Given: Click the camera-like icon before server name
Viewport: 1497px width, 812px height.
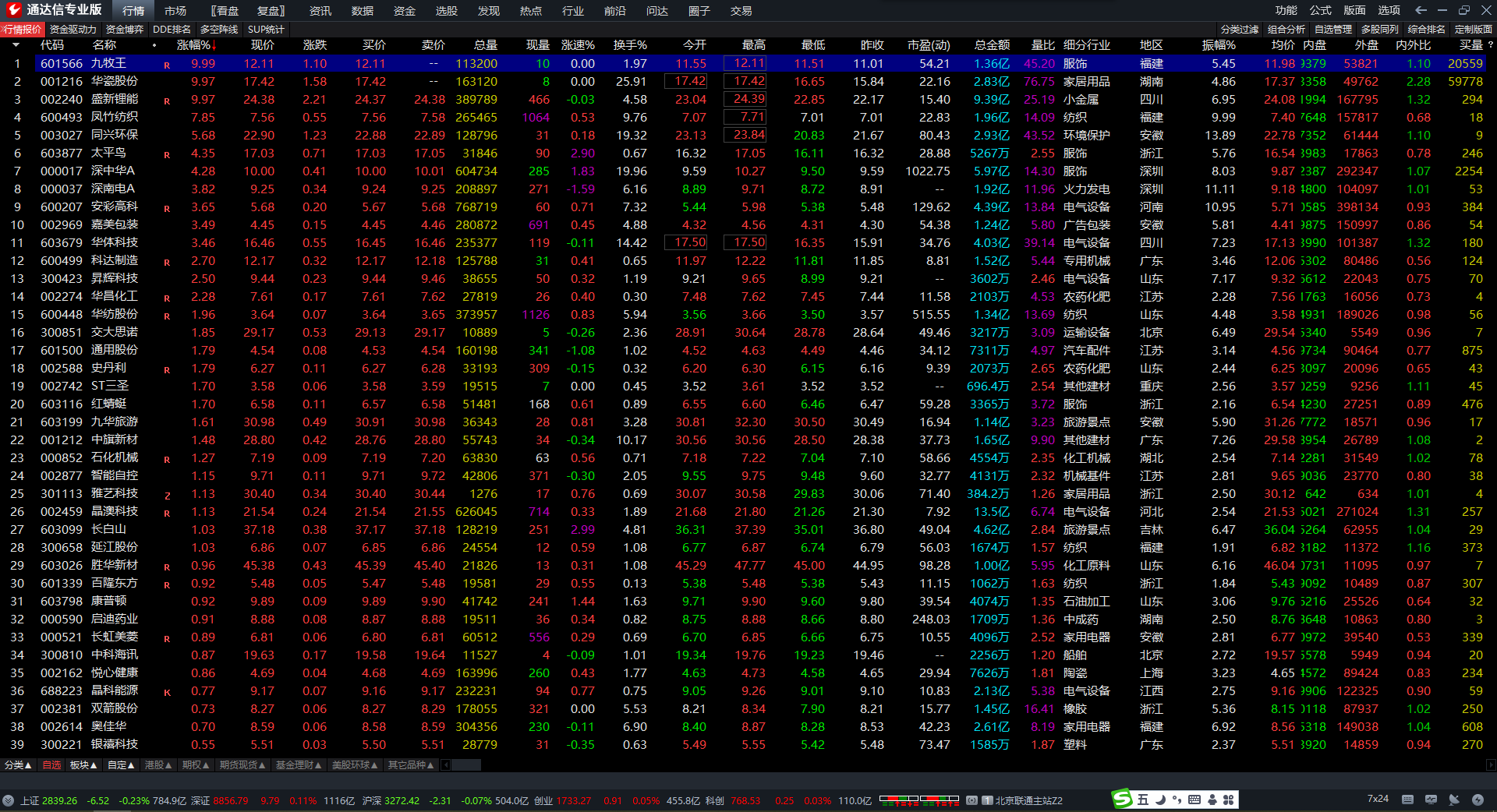Looking at the screenshot, I should pos(972,800).
